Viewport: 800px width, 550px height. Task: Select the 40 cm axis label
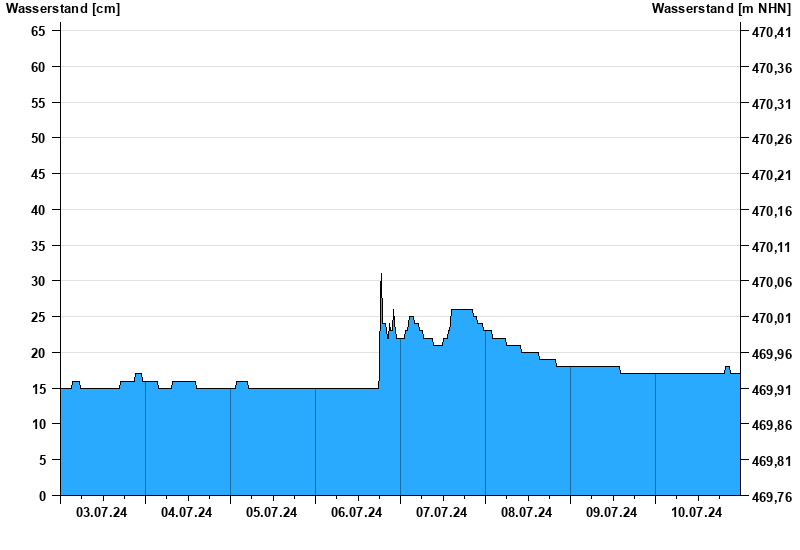pyautogui.click(x=38, y=210)
